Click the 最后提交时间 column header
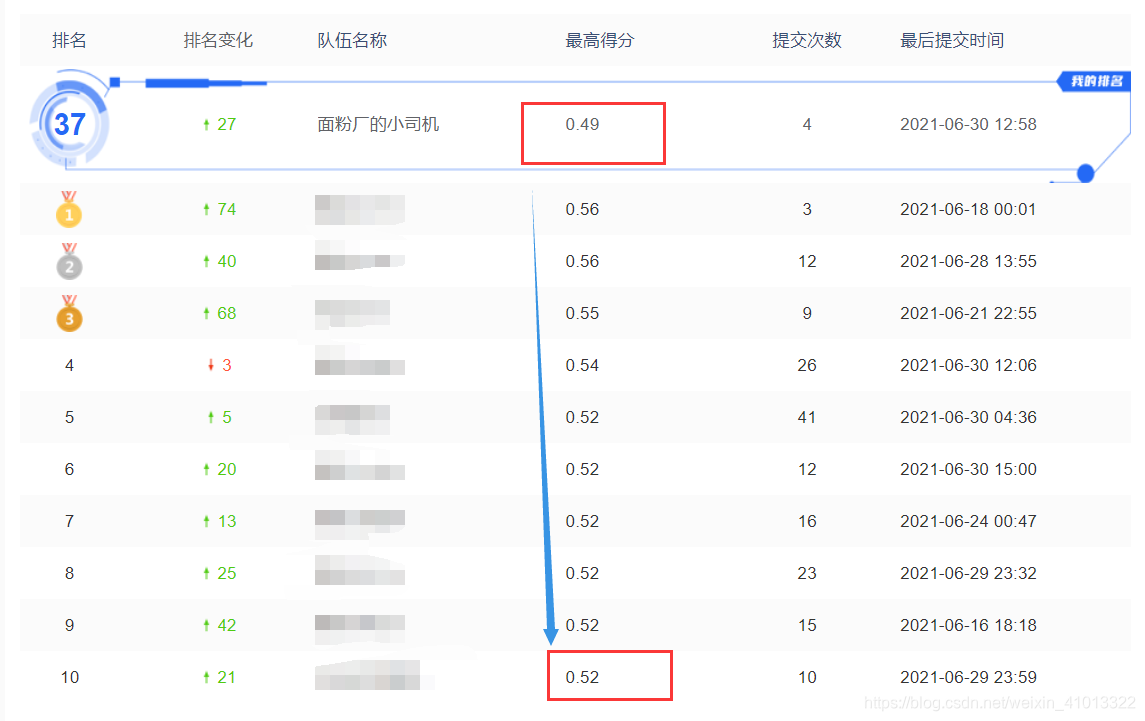Screen dimensions: 1145x721 tap(951, 40)
